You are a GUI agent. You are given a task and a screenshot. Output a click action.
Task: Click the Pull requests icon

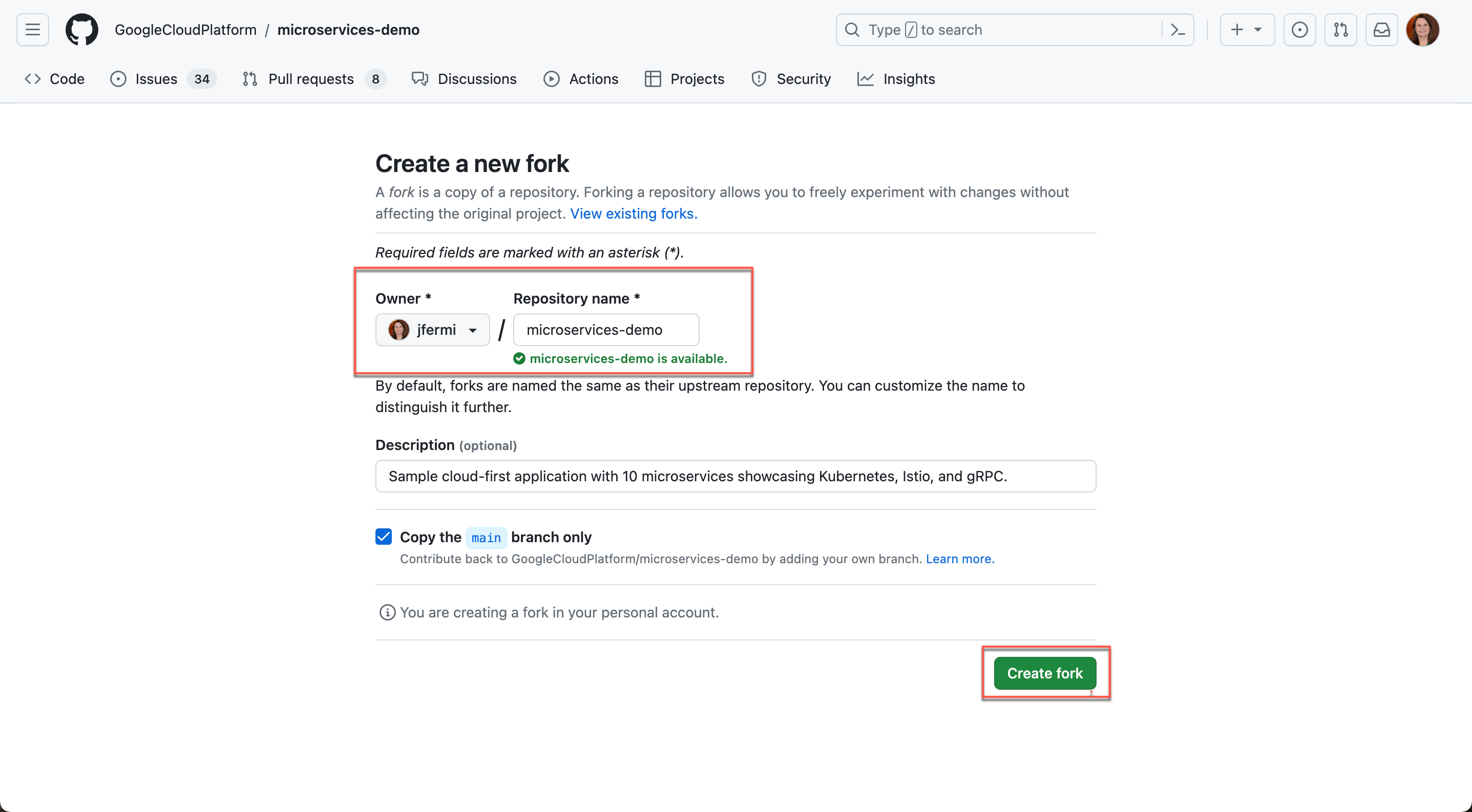250,78
